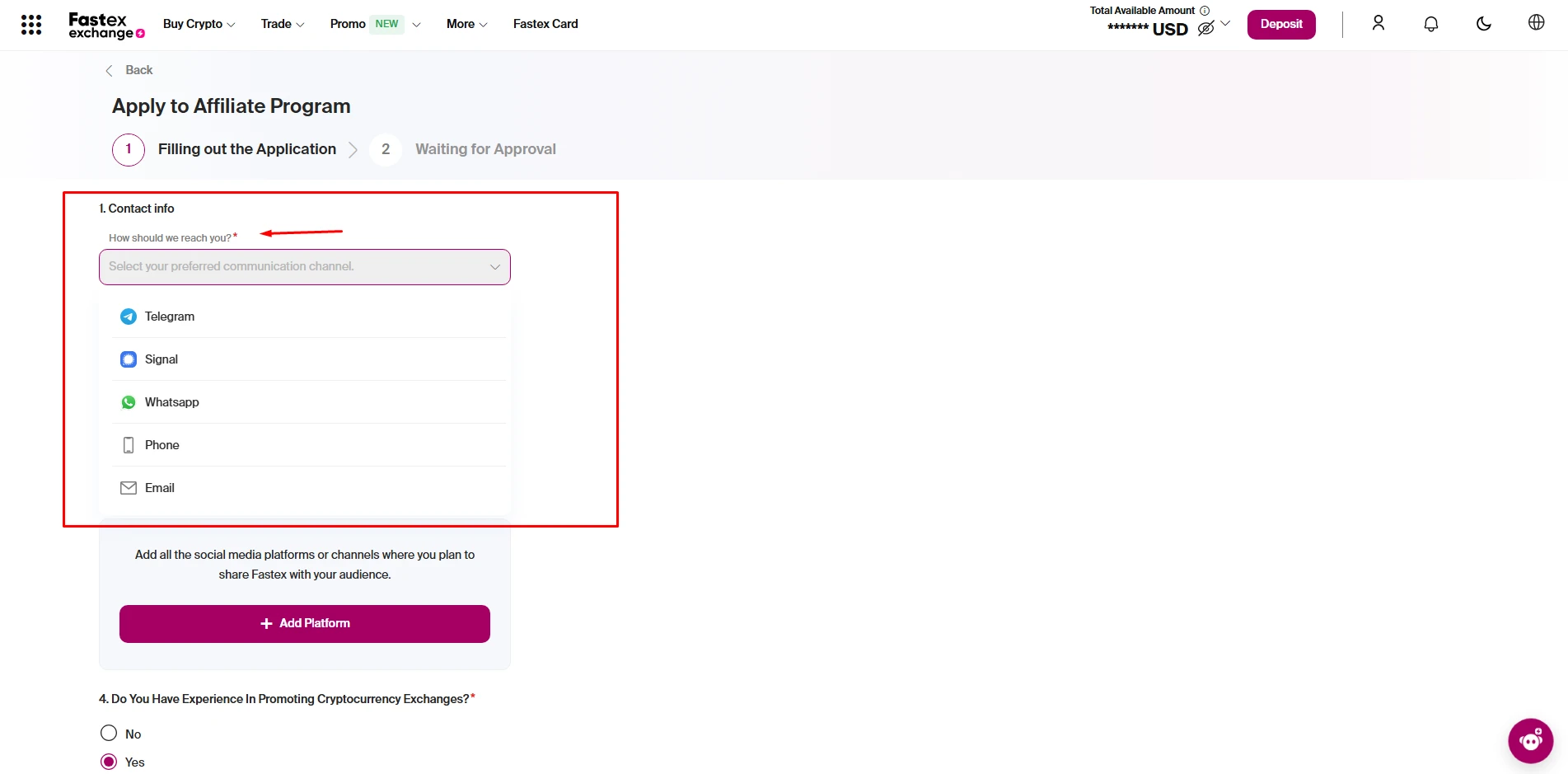Select the Yes radio button
The width and height of the screenshot is (1568, 774).
coord(109,762)
